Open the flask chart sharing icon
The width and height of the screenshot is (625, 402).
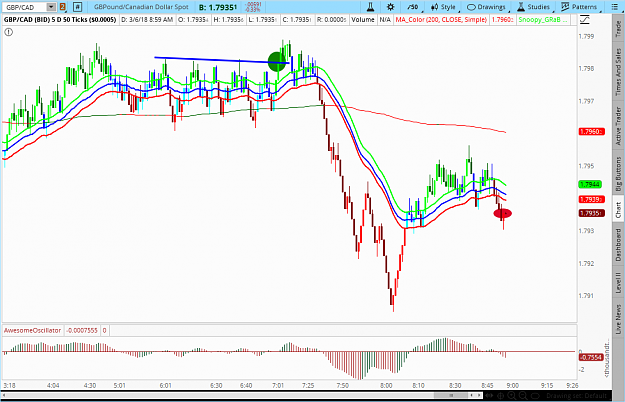[x=370, y=7]
